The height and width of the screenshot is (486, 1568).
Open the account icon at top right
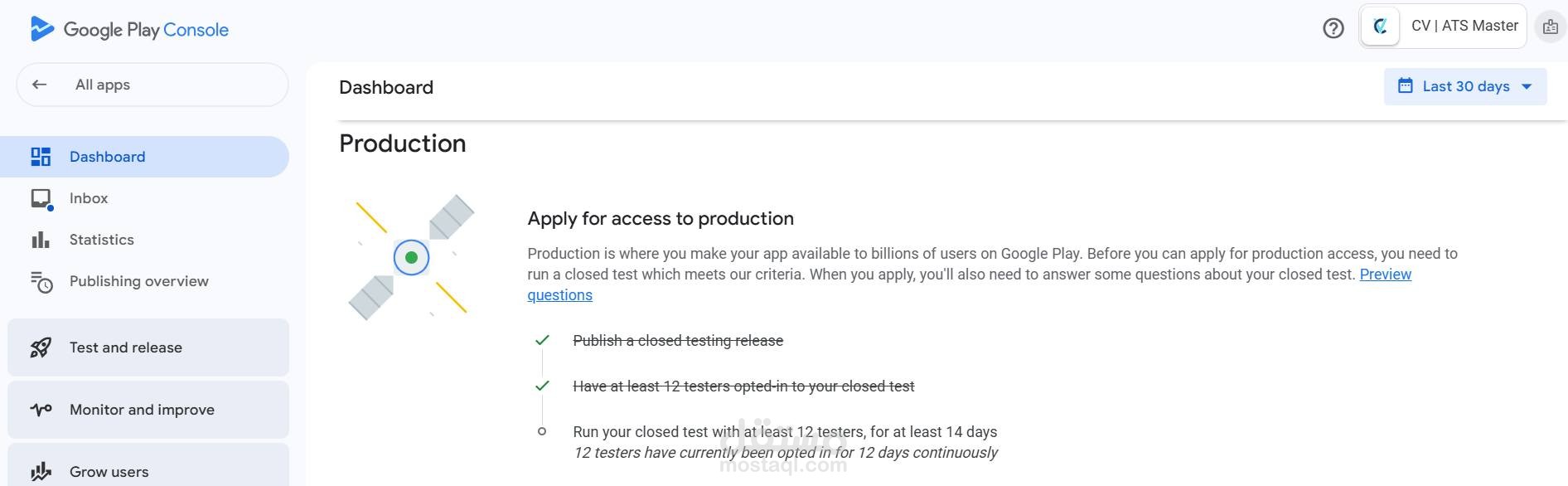pyautogui.click(x=1551, y=27)
